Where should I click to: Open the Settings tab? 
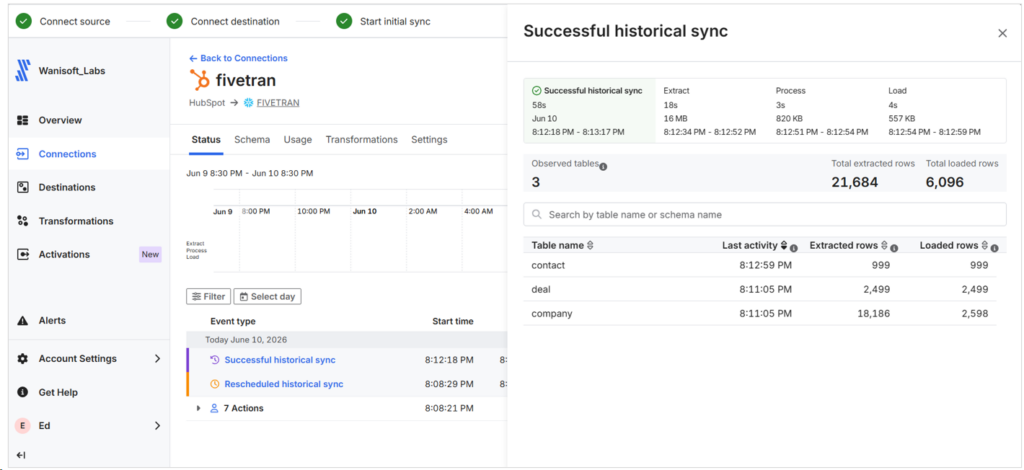(x=429, y=140)
